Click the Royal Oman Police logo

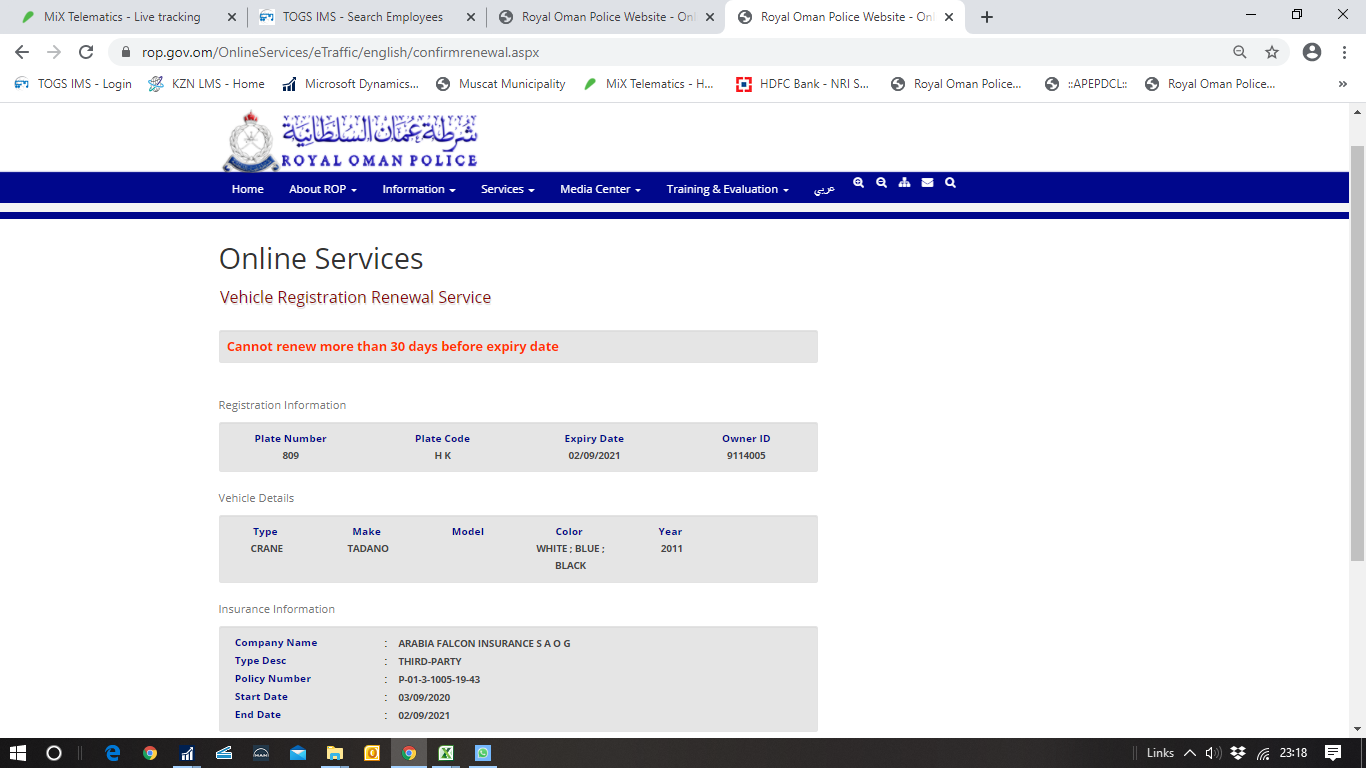tap(350, 141)
